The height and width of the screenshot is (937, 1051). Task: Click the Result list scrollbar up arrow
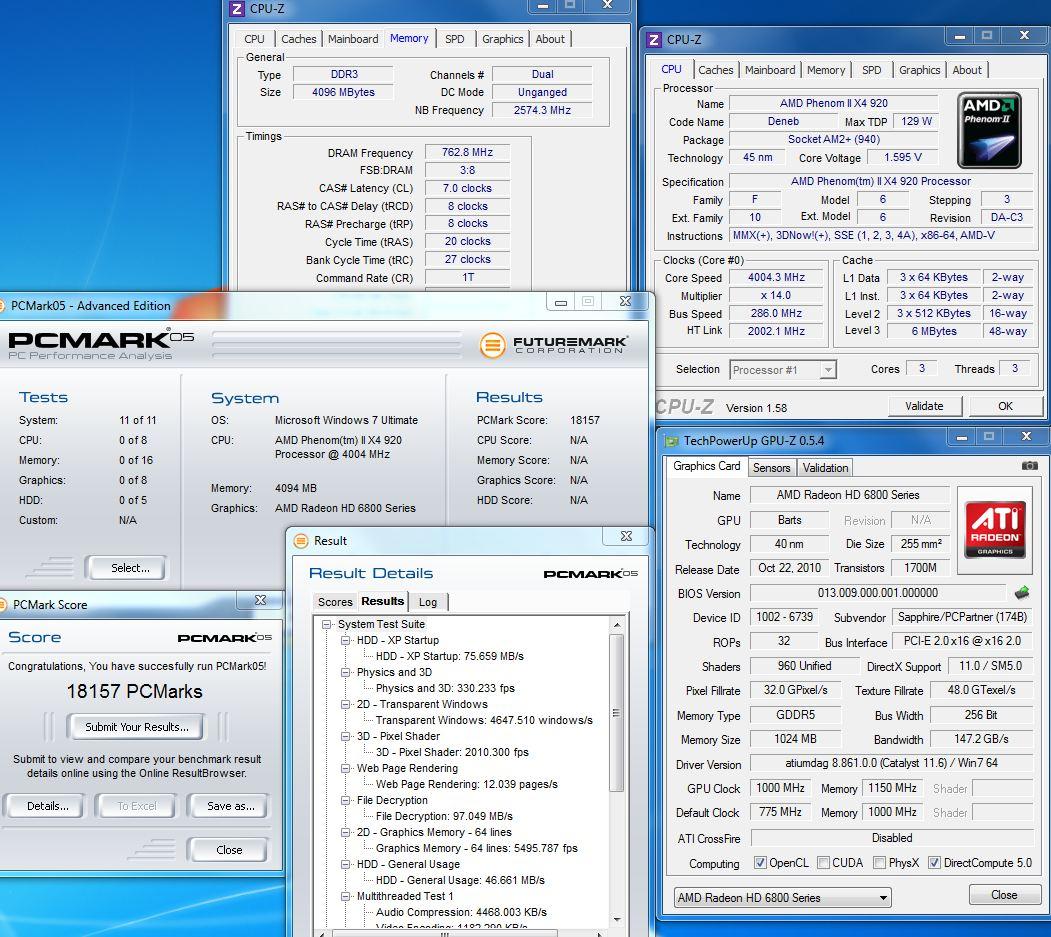point(617,625)
